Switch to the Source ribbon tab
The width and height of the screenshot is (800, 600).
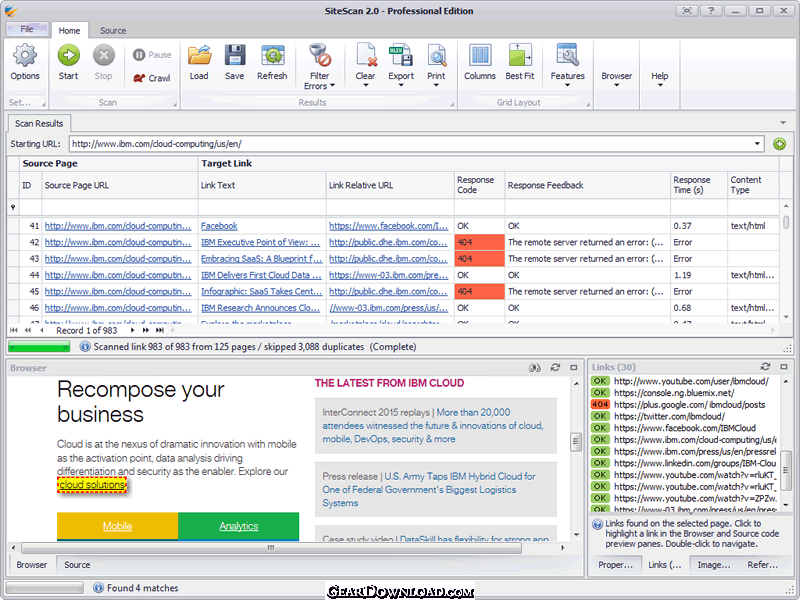113,31
